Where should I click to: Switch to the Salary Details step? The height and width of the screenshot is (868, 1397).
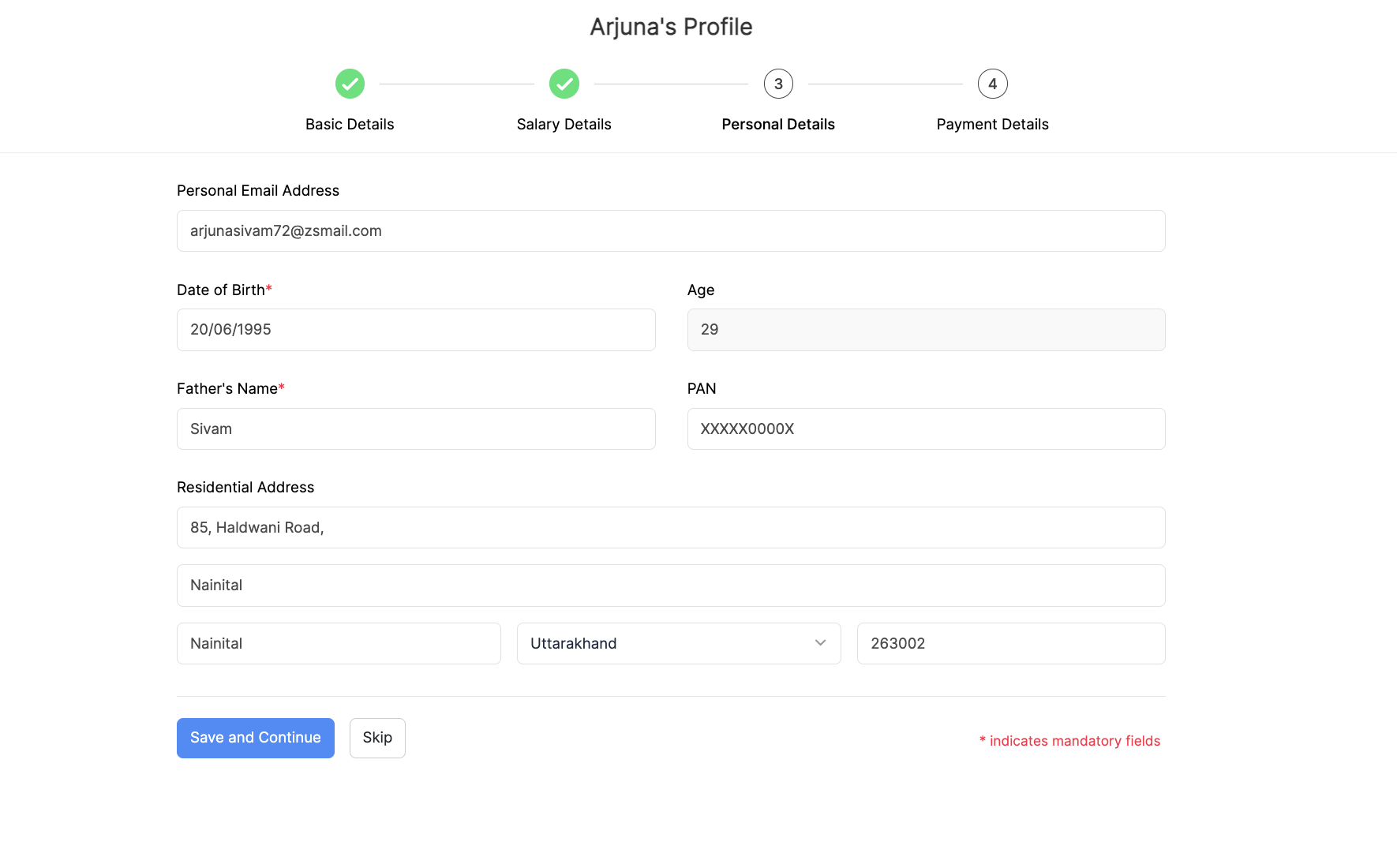(564, 124)
